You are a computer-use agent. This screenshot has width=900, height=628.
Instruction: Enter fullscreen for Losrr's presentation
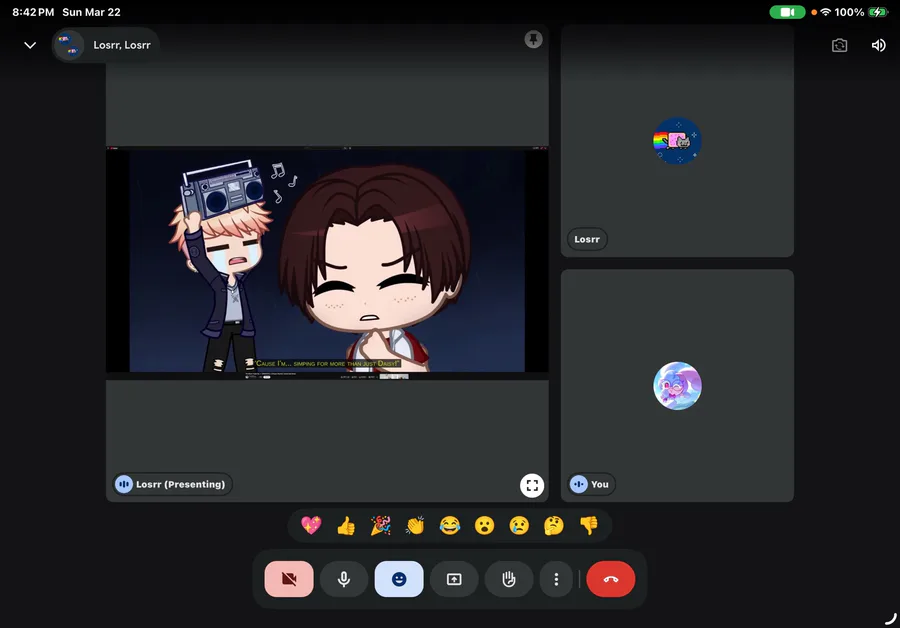532,486
